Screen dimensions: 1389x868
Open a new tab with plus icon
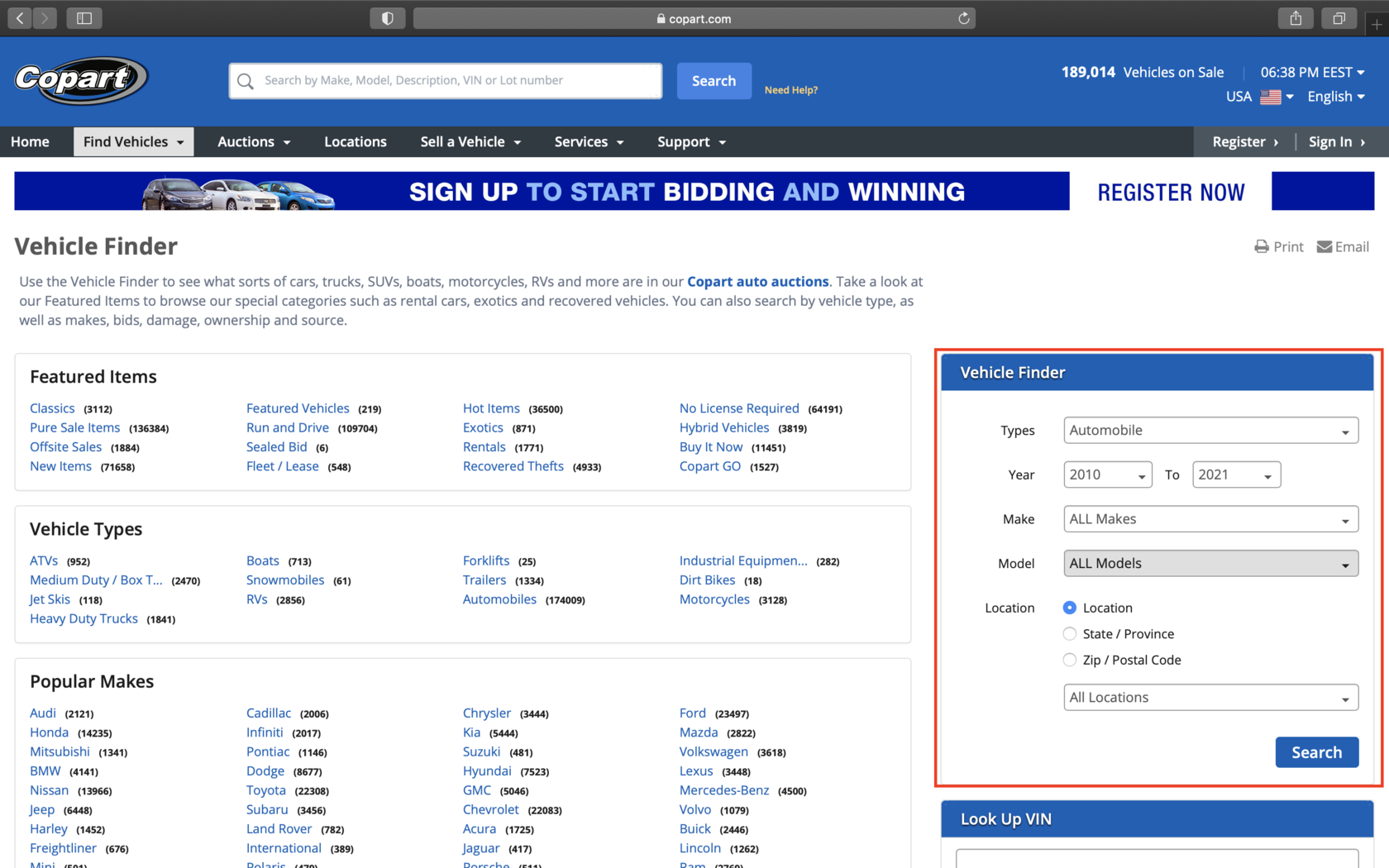click(x=1377, y=24)
